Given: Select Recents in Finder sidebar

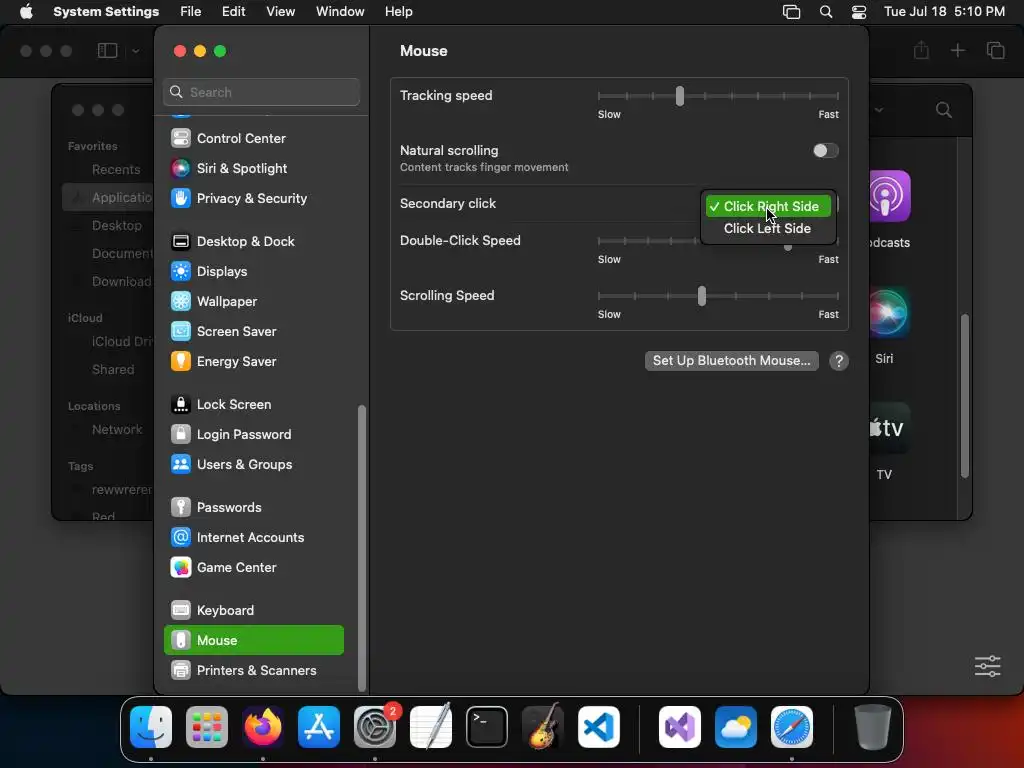Looking at the screenshot, I should [116, 170].
